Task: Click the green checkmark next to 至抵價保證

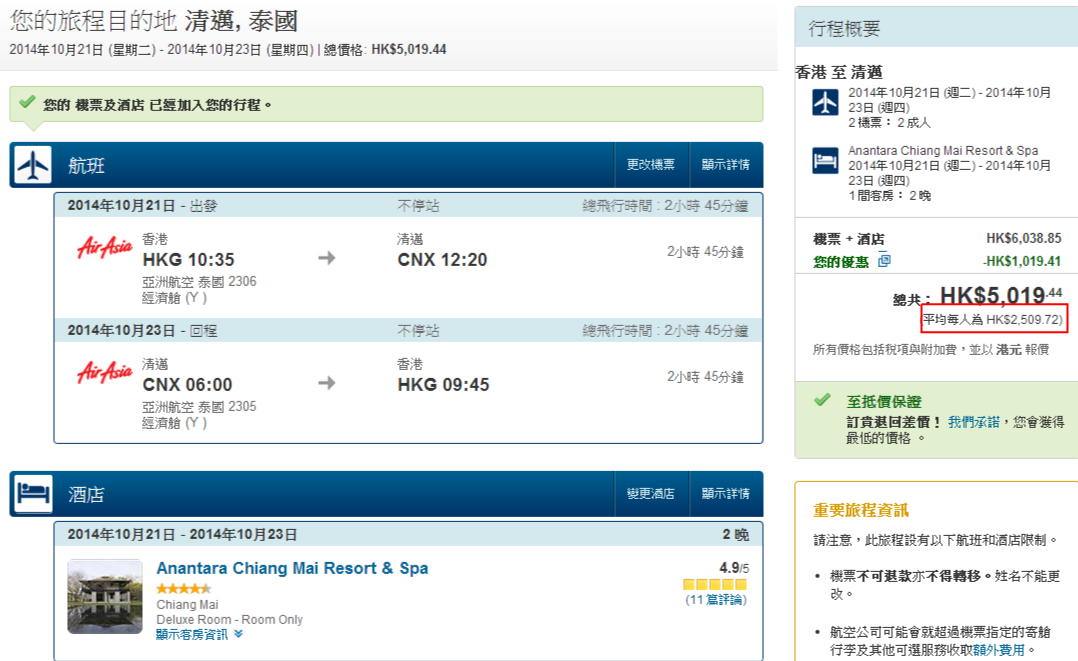Action: (x=822, y=400)
